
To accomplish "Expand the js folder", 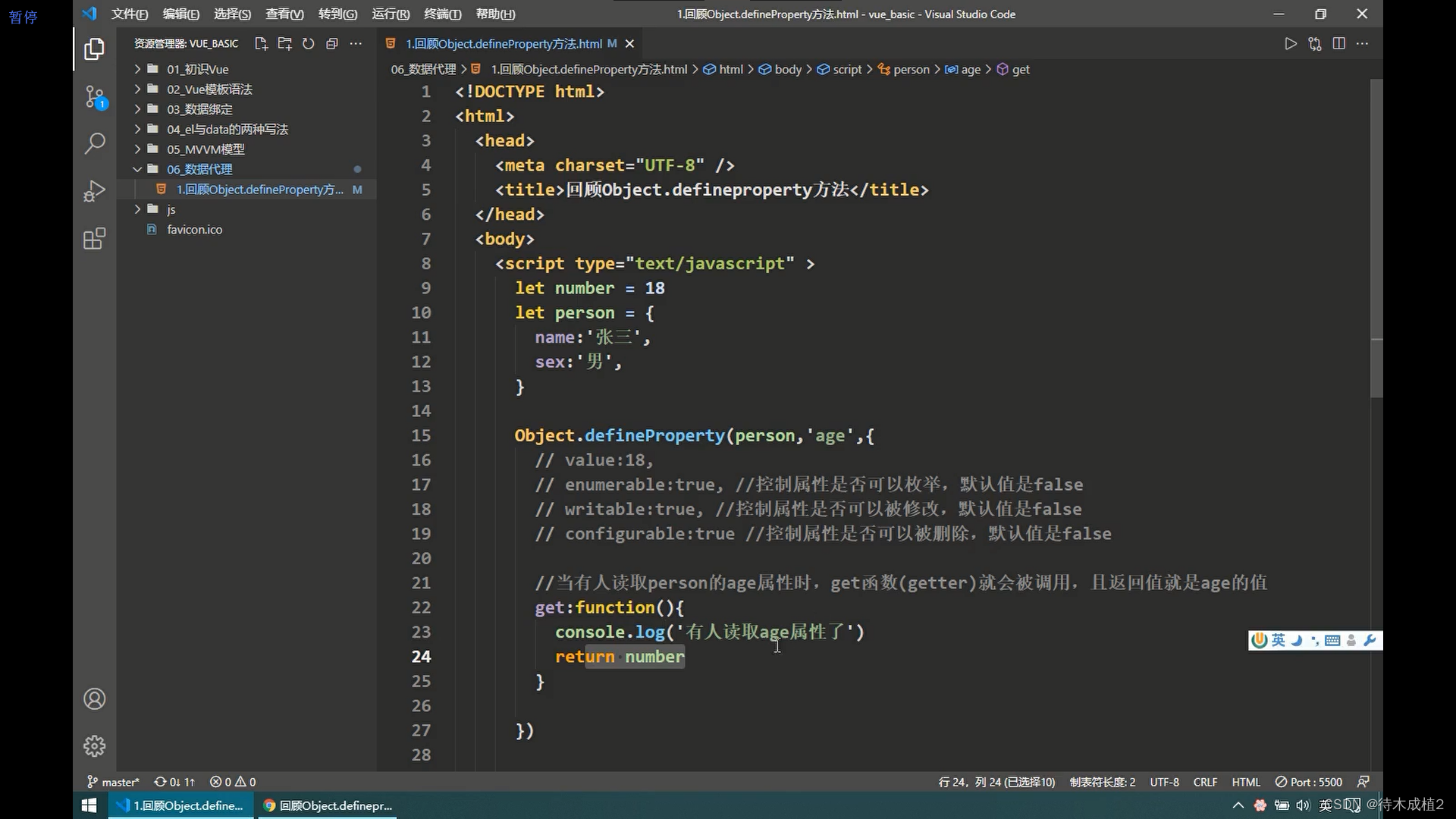I will click(x=247, y=209).
